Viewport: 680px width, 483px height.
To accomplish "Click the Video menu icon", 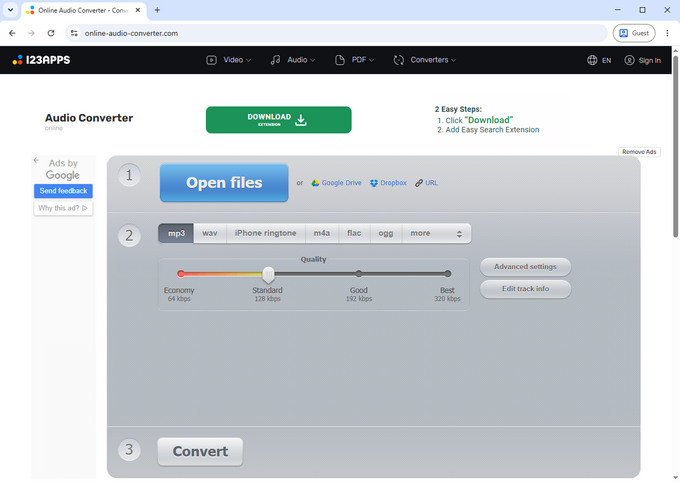I will (211, 60).
